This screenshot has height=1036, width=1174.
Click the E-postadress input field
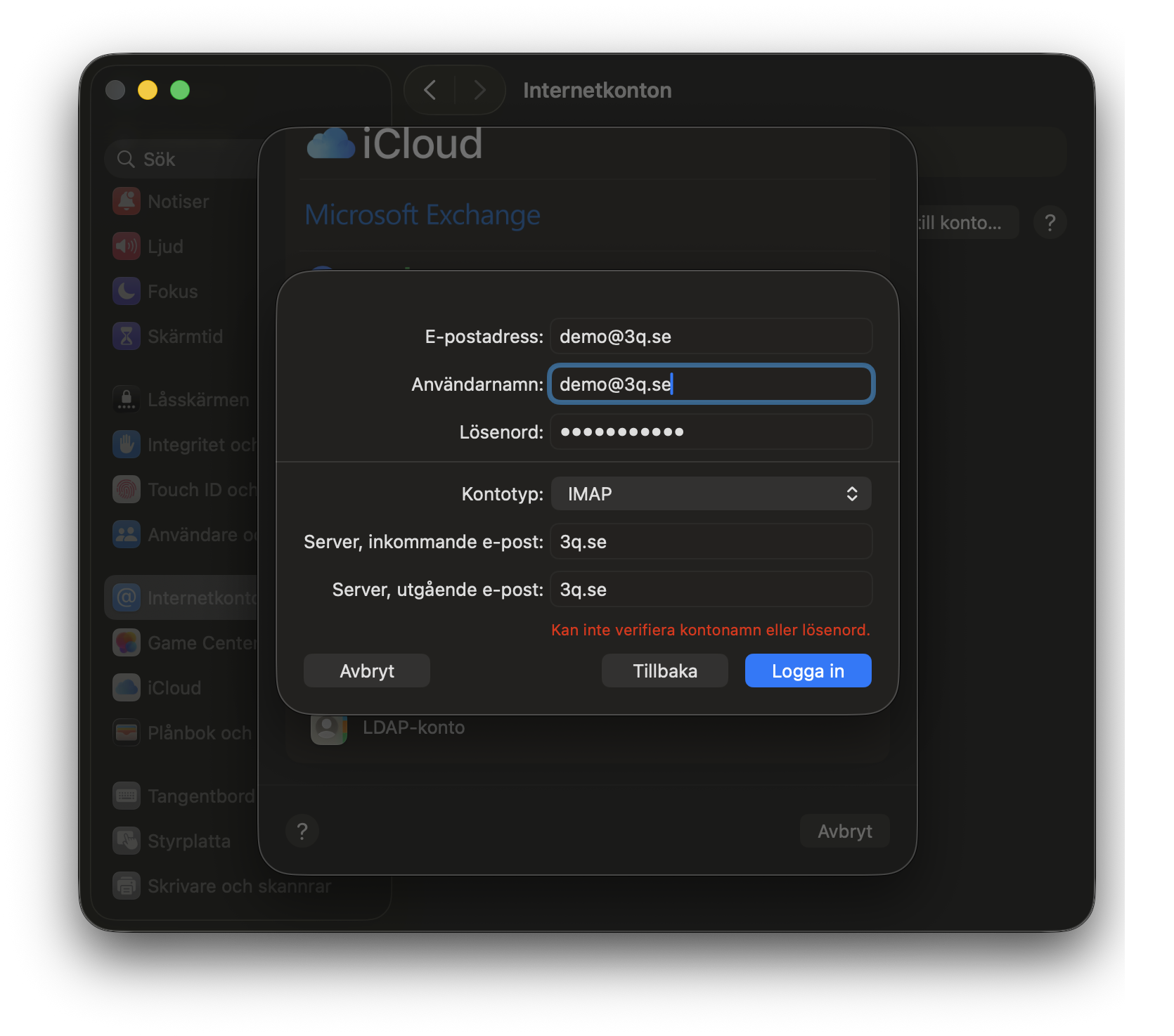click(x=711, y=337)
